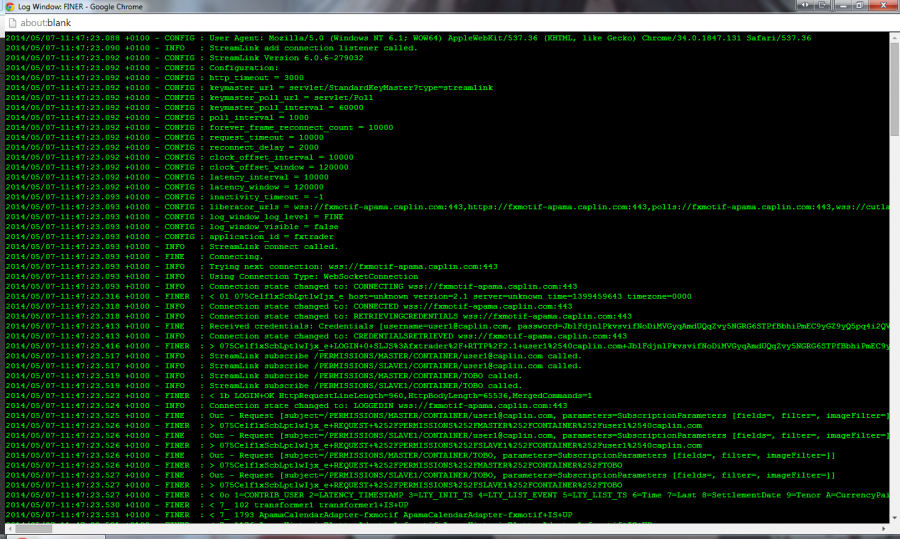Click 'application_id = fxtrader' entry

click(x=169, y=237)
